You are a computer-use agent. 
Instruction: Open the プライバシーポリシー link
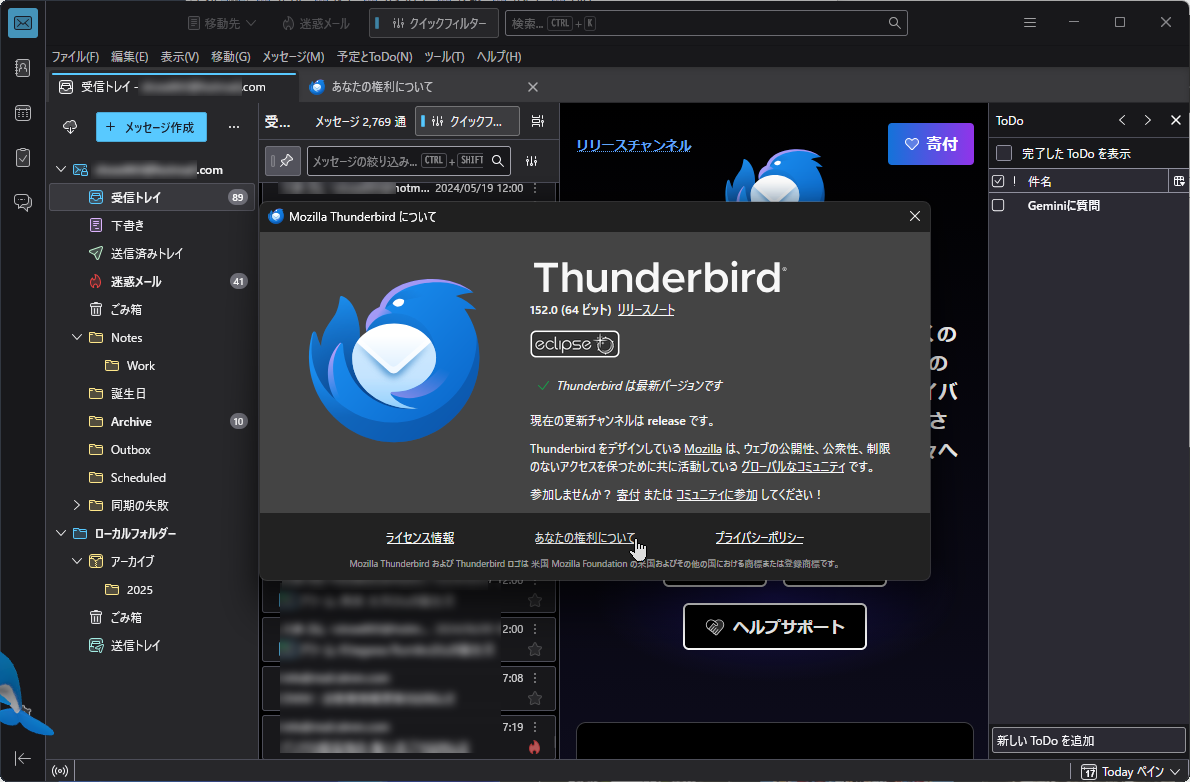pos(760,538)
